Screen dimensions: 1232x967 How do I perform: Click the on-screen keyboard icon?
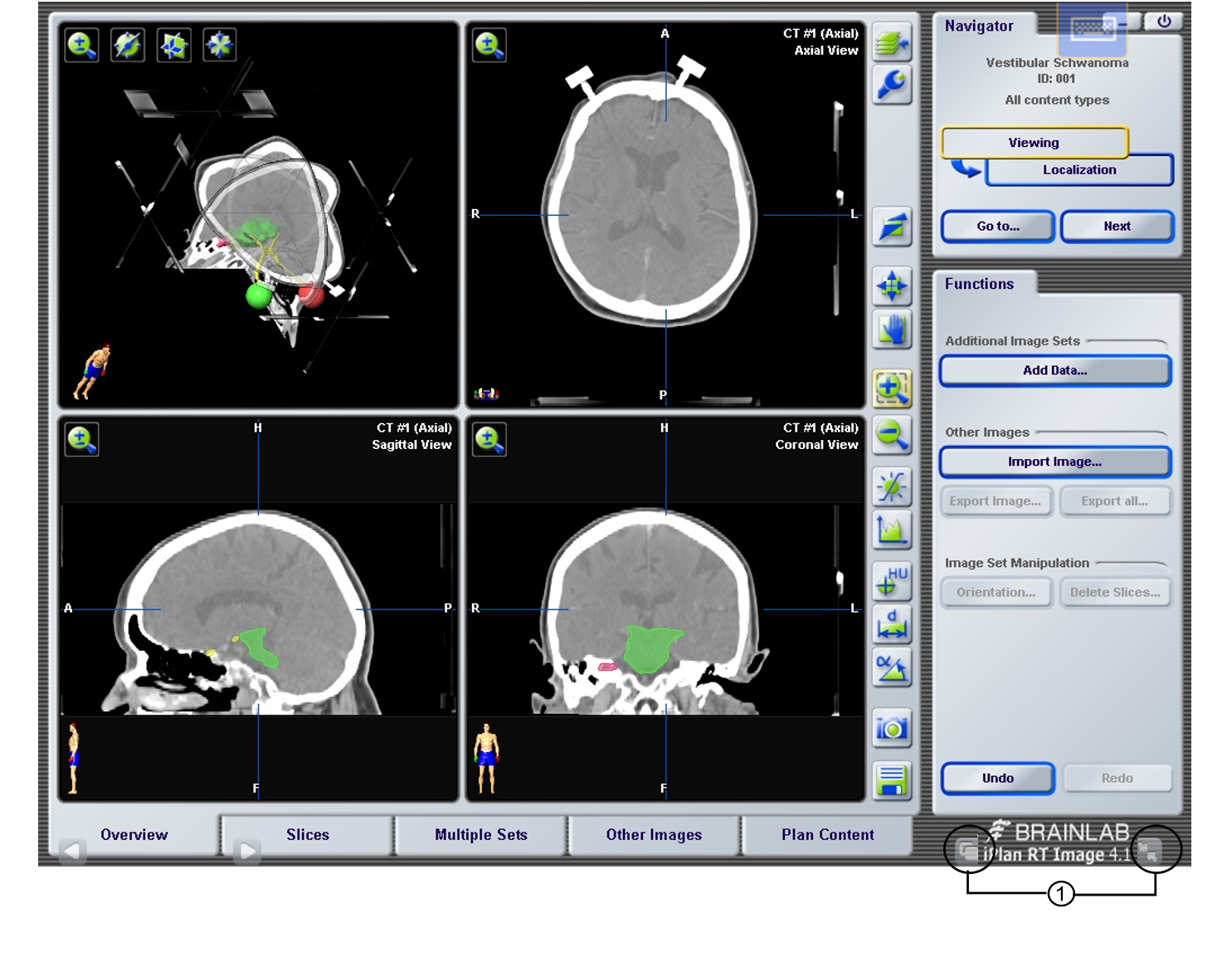[1092, 28]
